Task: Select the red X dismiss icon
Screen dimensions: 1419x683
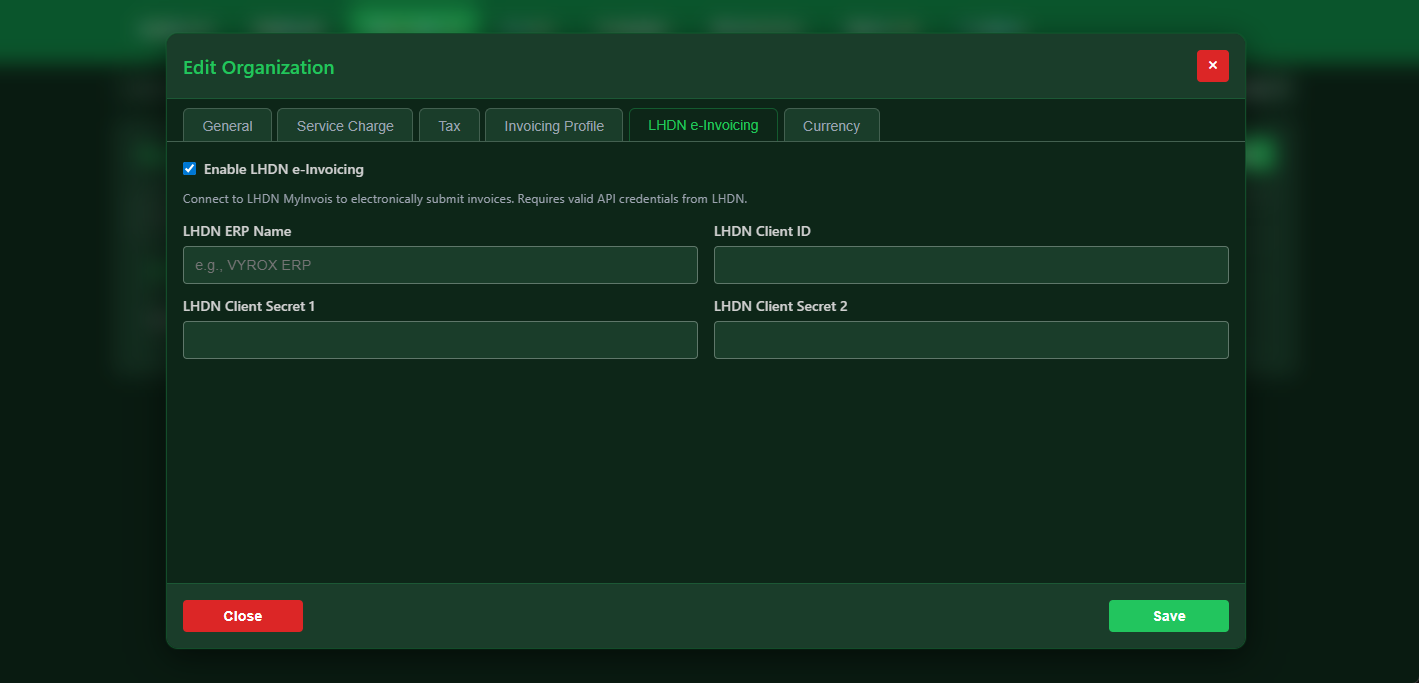Action: (x=1212, y=65)
